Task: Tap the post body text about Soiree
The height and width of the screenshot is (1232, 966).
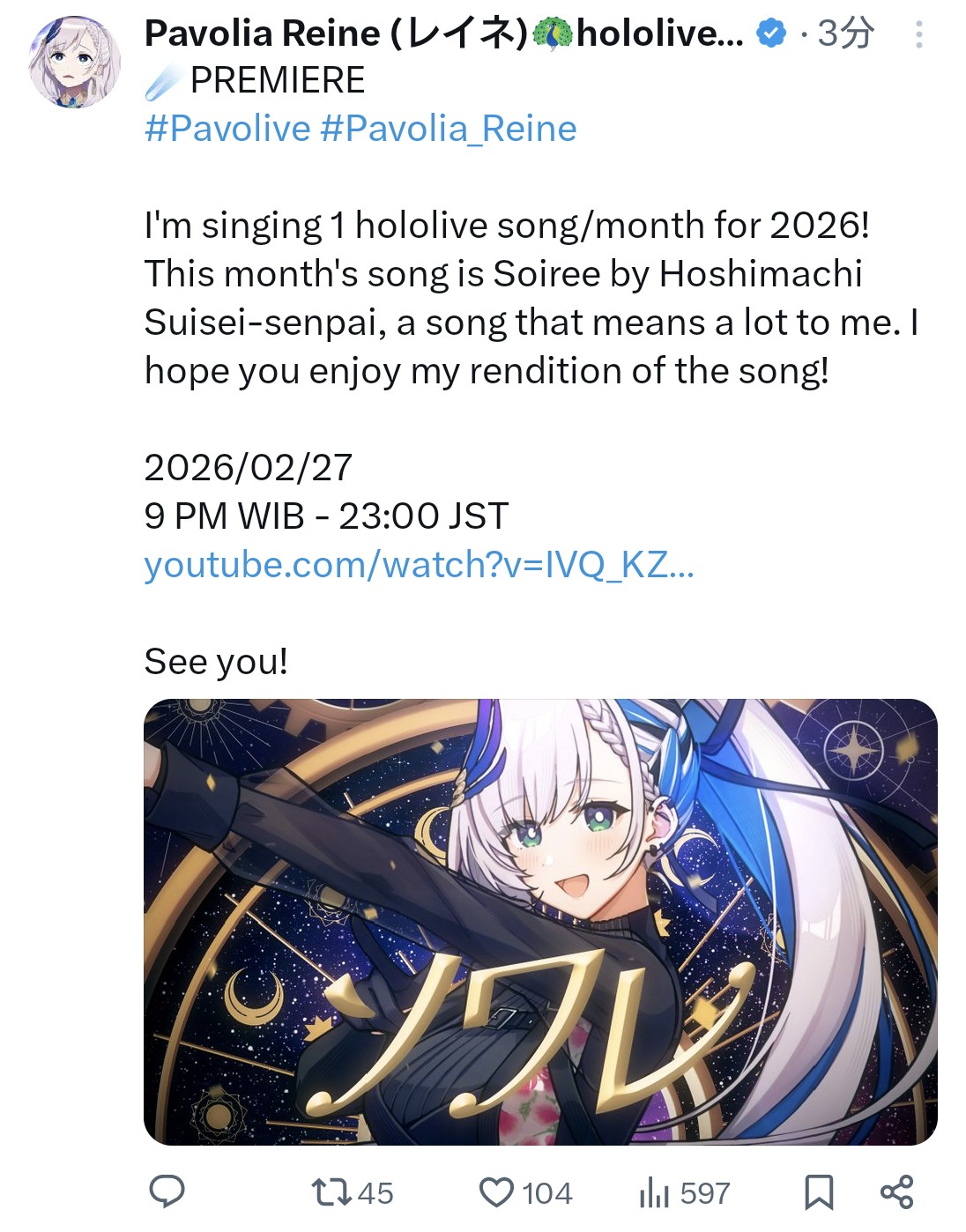Action: coord(531,298)
